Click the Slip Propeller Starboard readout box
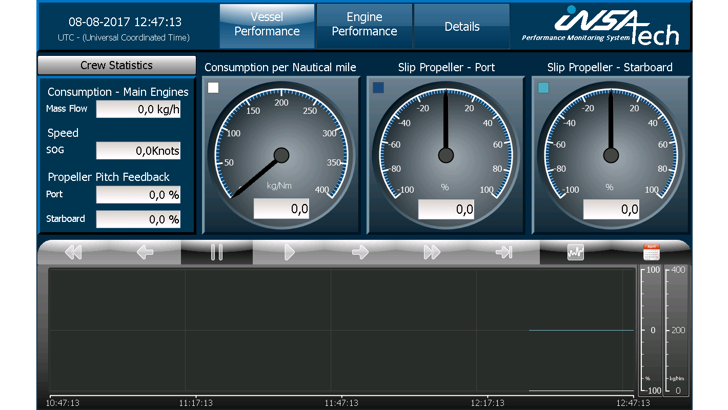Screen dimensions: 728x410 pyautogui.click(x=611, y=209)
